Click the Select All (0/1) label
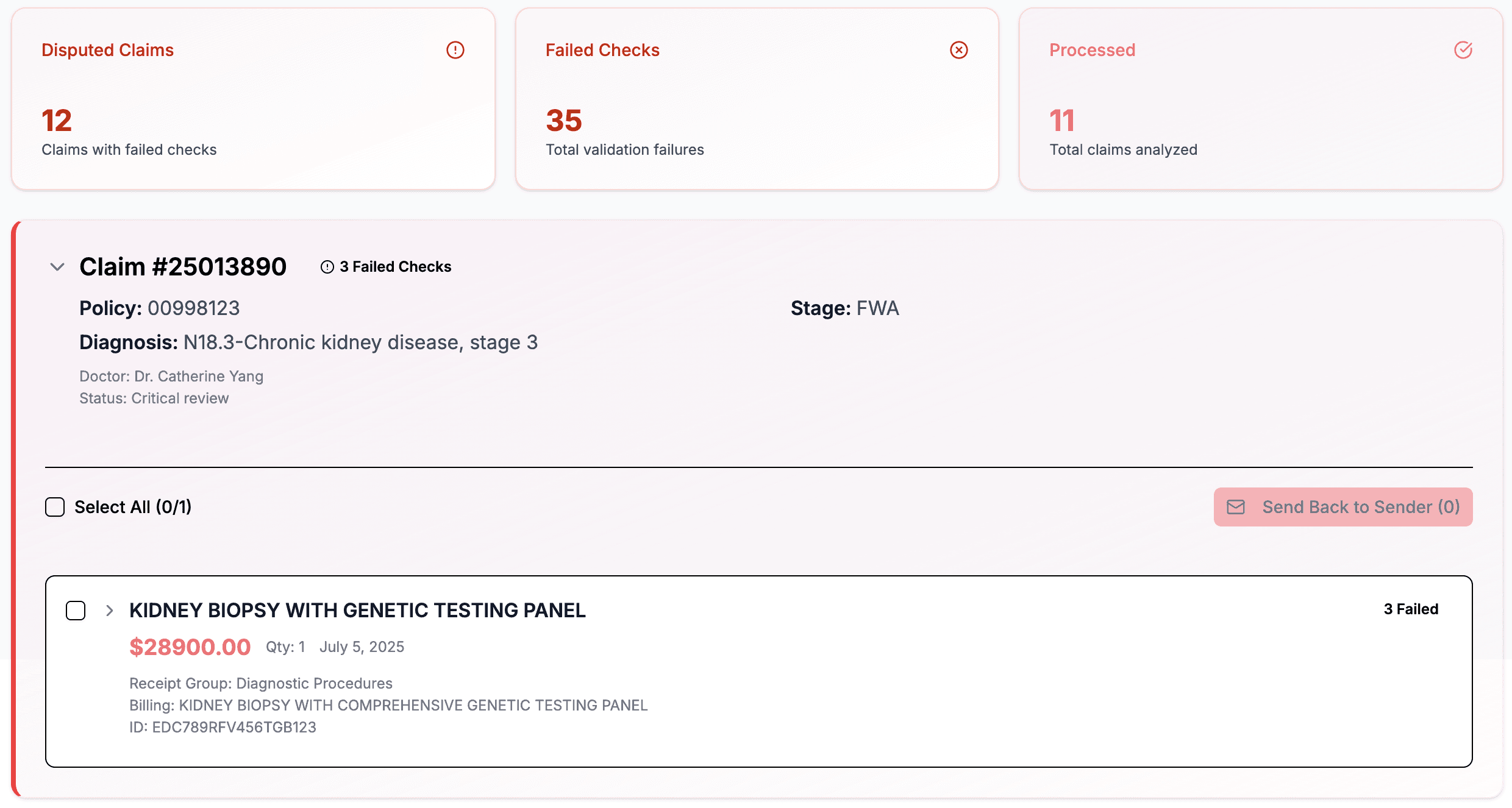Viewport: 1512px width, 808px height. pyautogui.click(x=133, y=507)
